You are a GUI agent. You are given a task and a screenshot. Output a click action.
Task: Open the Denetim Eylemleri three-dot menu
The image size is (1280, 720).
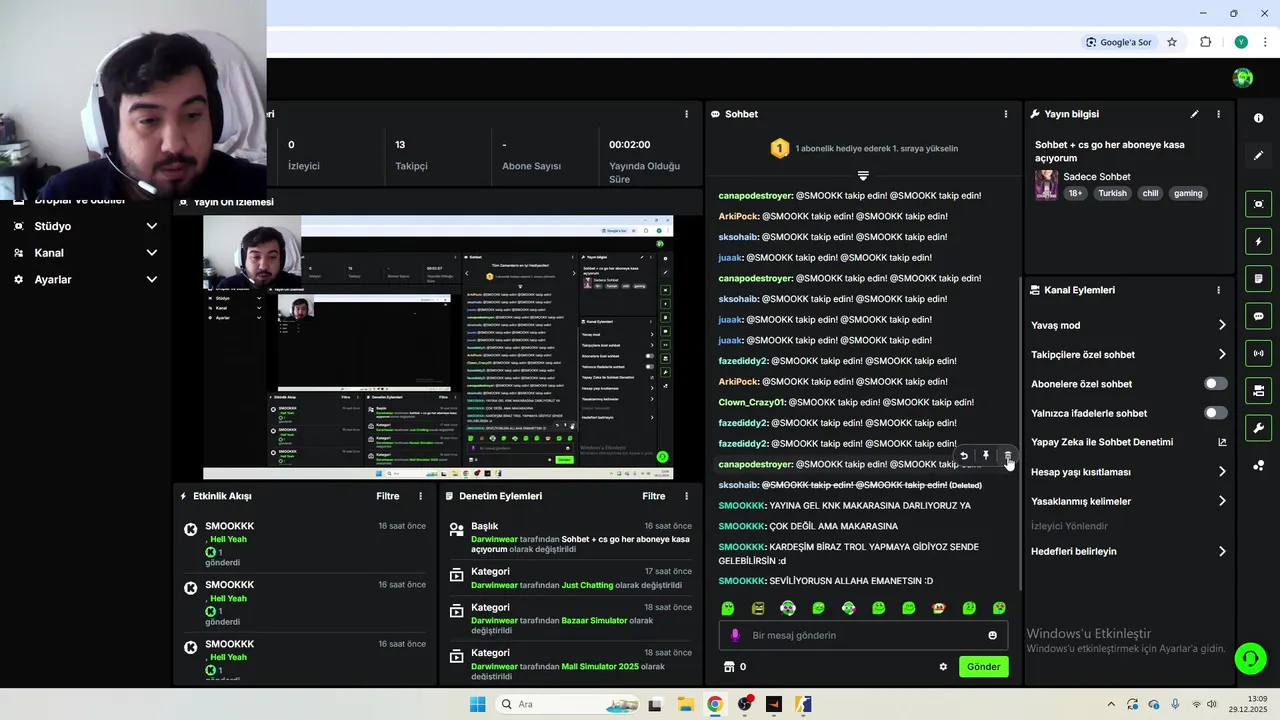[x=686, y=496]
